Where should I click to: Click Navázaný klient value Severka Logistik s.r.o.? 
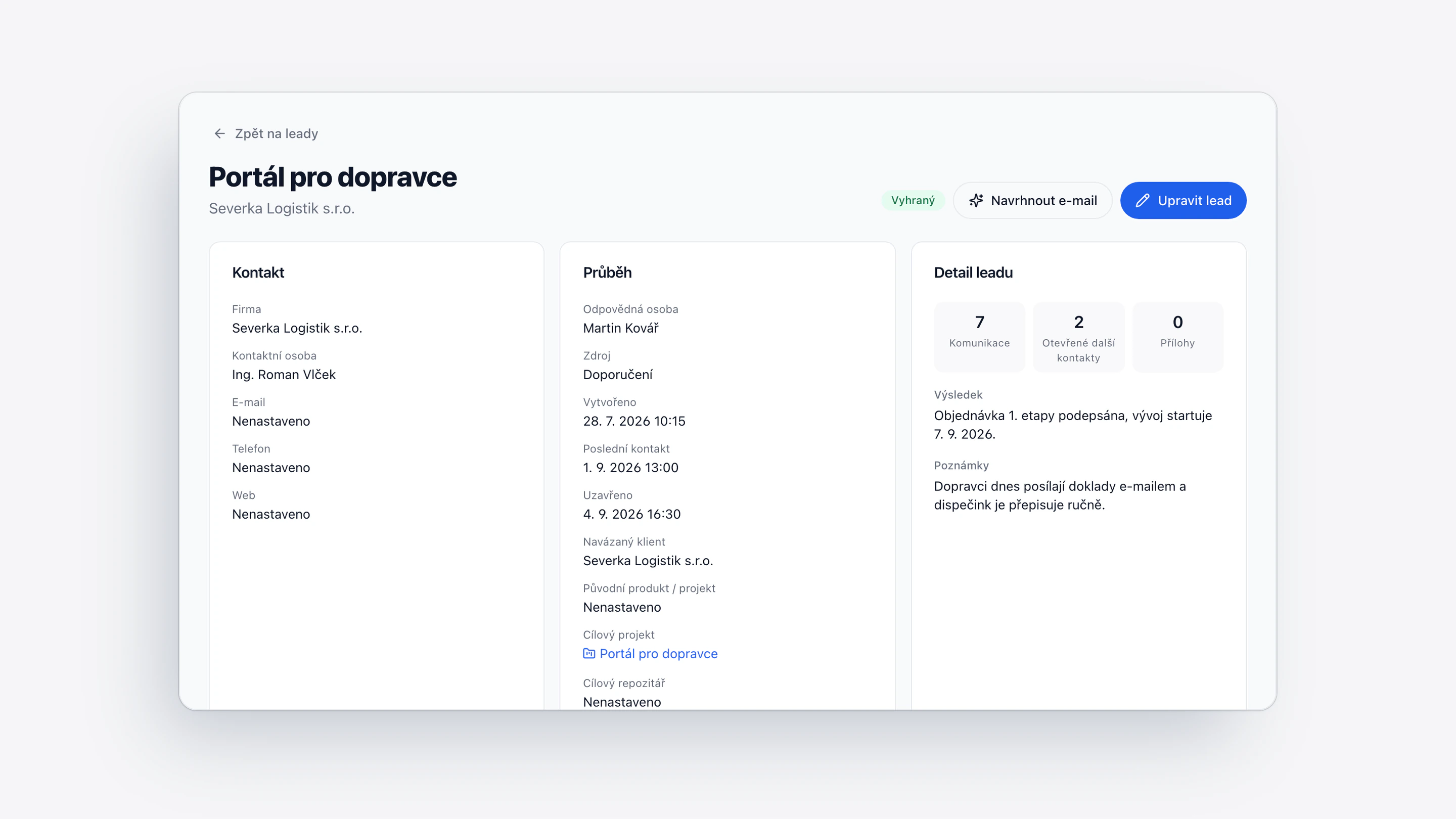coord(648,561)
